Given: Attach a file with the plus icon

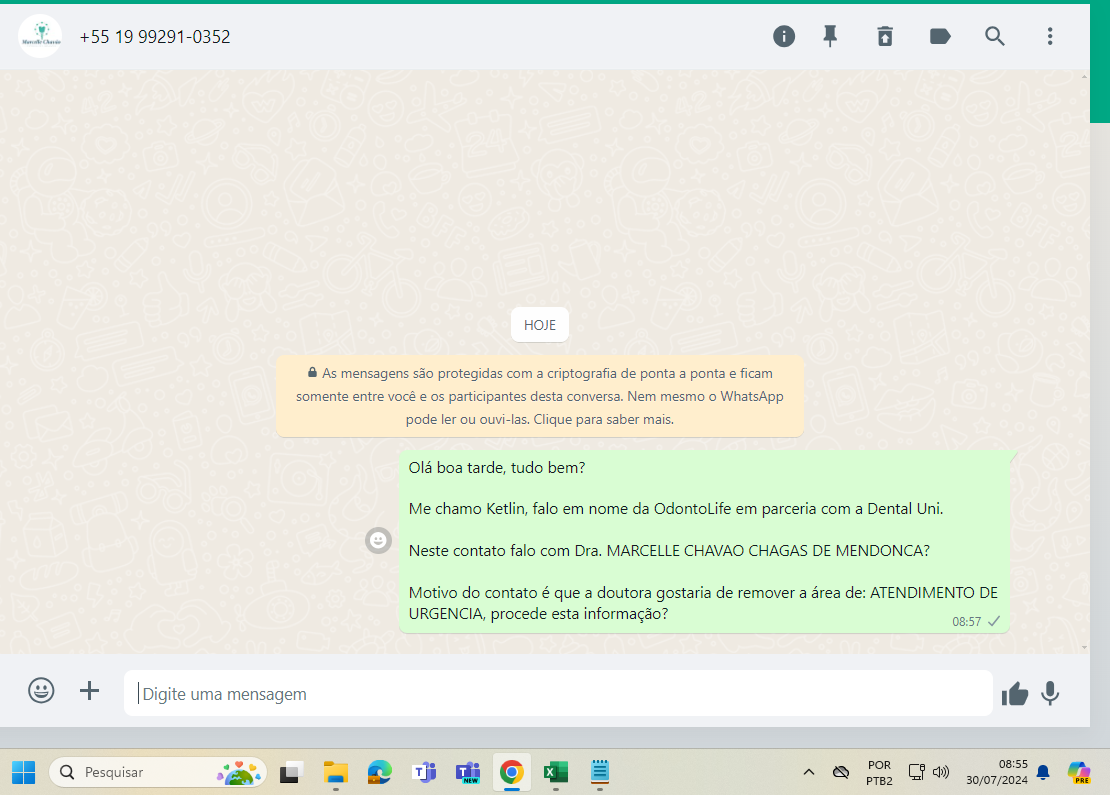Looking at the screenshot, I should 89,690.
